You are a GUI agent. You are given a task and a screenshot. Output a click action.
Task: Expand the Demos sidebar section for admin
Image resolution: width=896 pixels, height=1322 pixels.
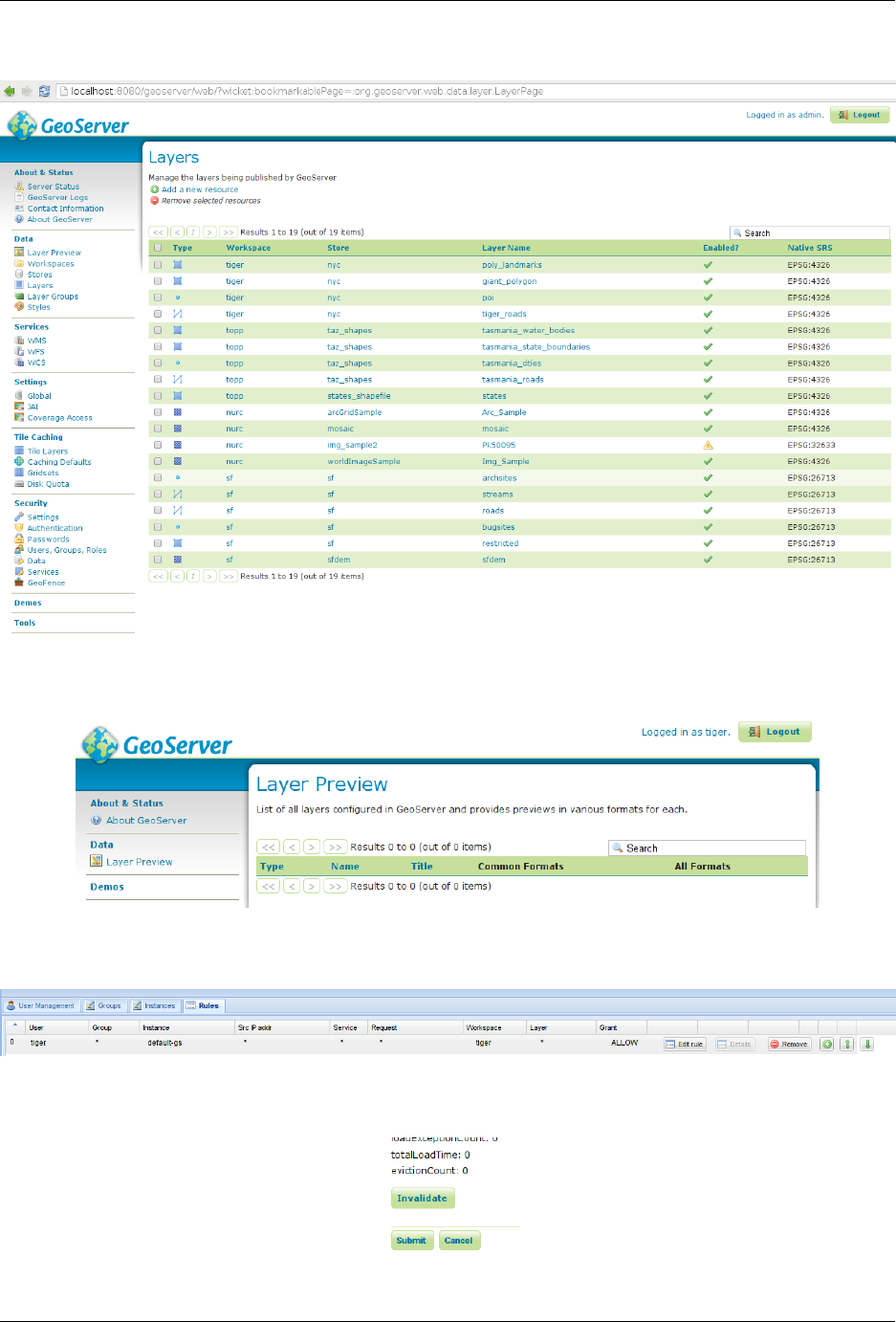click(x=28, y=603)
